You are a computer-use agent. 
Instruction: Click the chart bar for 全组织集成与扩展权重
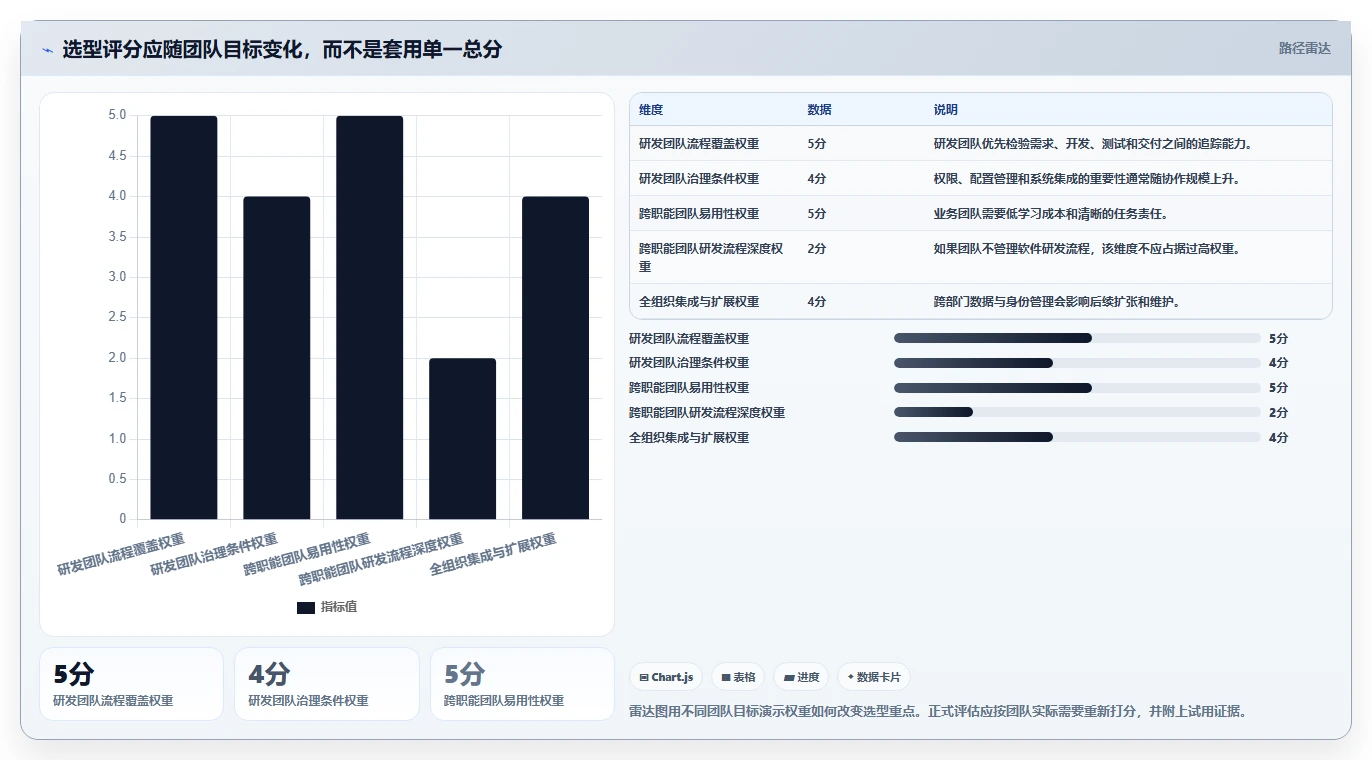pos(556,358)
